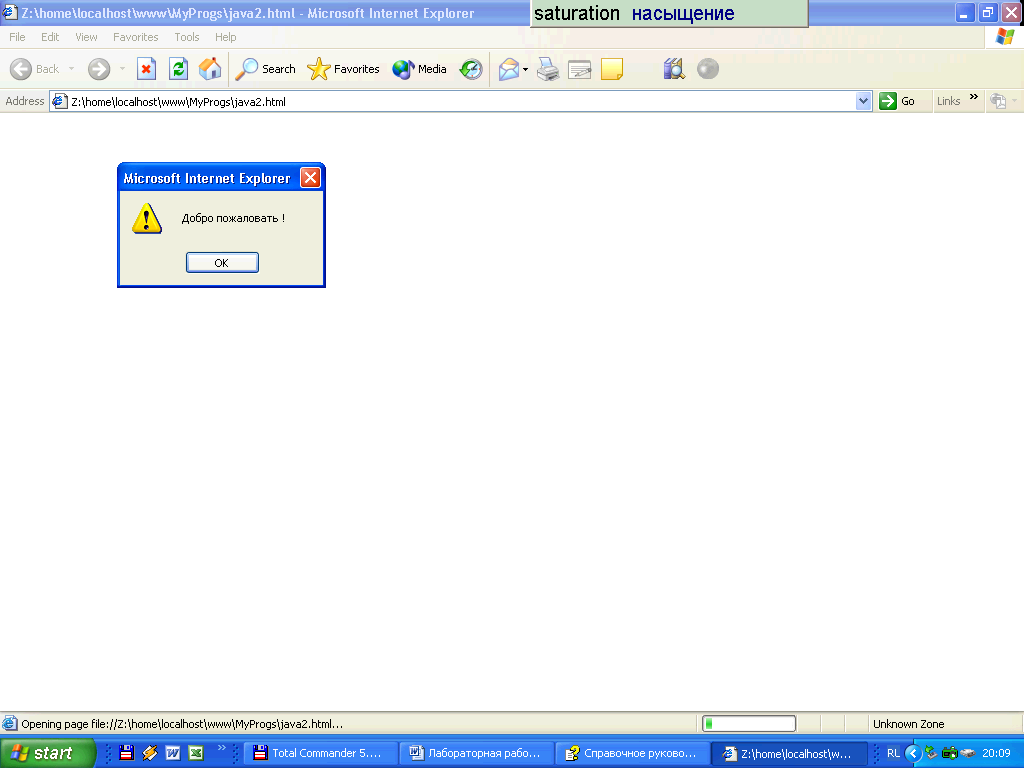Expand hidden system tray icons arrow

point(913,753)
